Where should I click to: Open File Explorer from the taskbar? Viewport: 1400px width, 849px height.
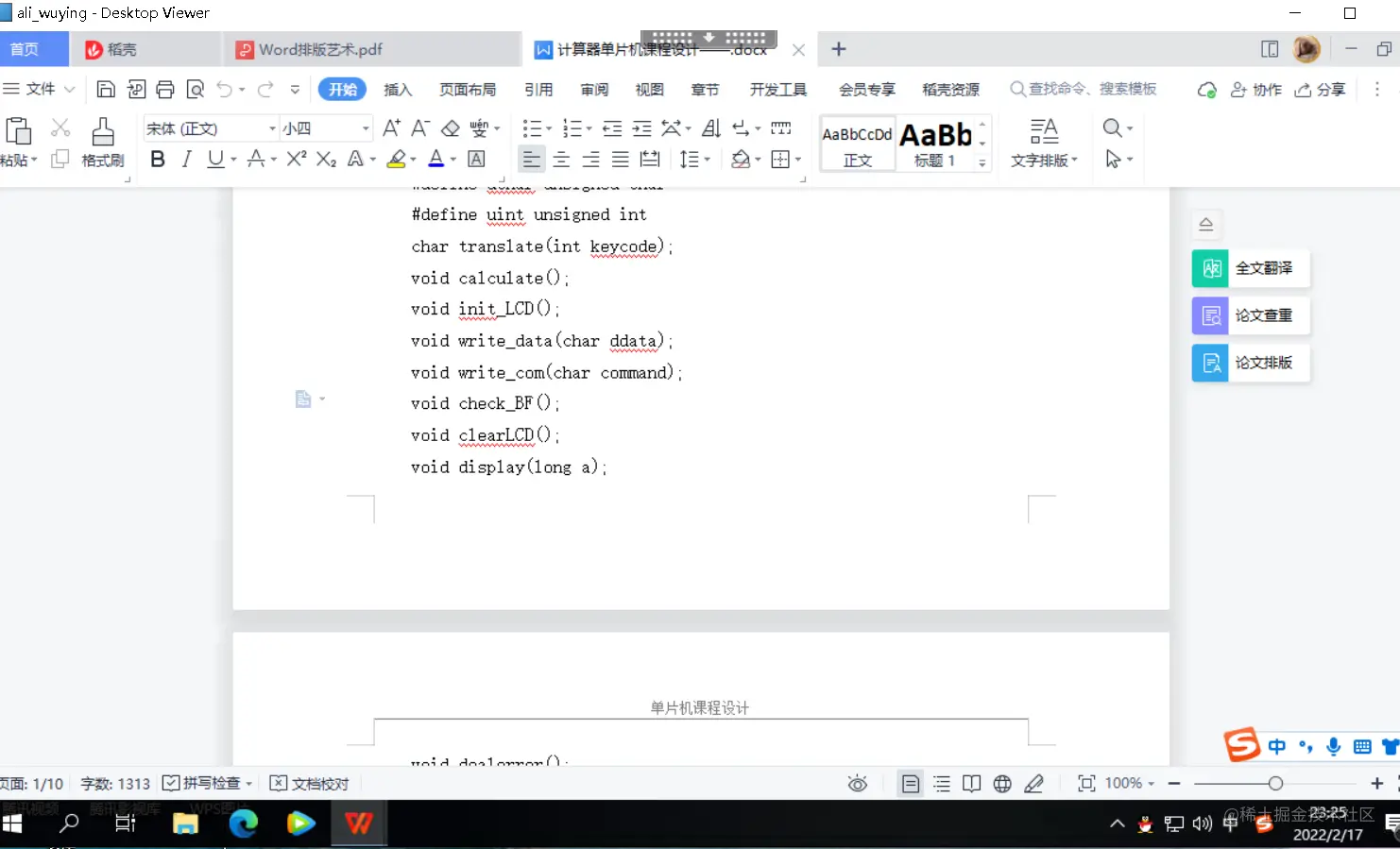(185, 824)
